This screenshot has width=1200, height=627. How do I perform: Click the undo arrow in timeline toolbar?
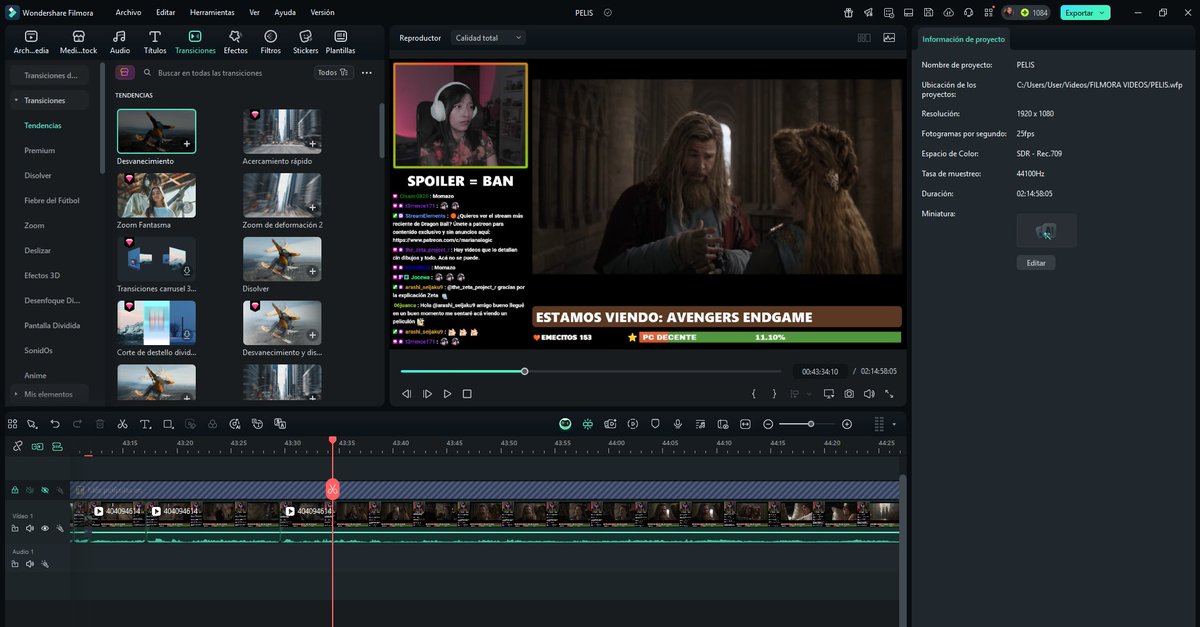[55, 424]
